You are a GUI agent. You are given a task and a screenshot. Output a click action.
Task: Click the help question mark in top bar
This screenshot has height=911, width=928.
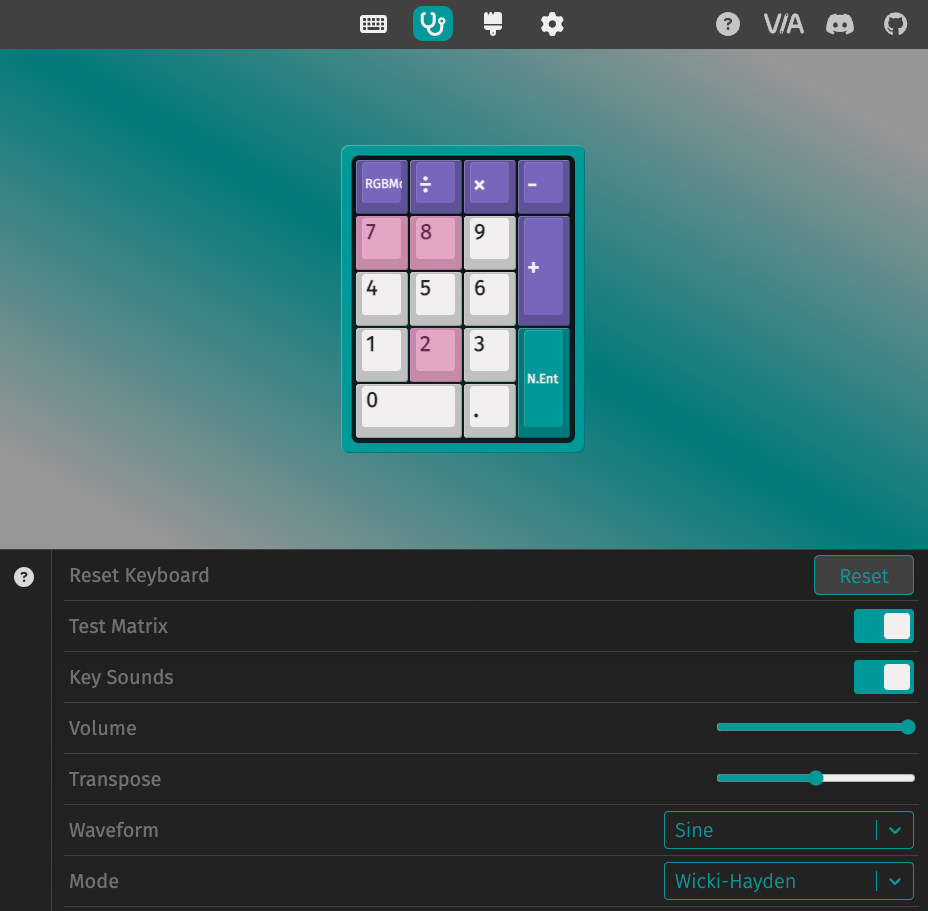(728, 24)
